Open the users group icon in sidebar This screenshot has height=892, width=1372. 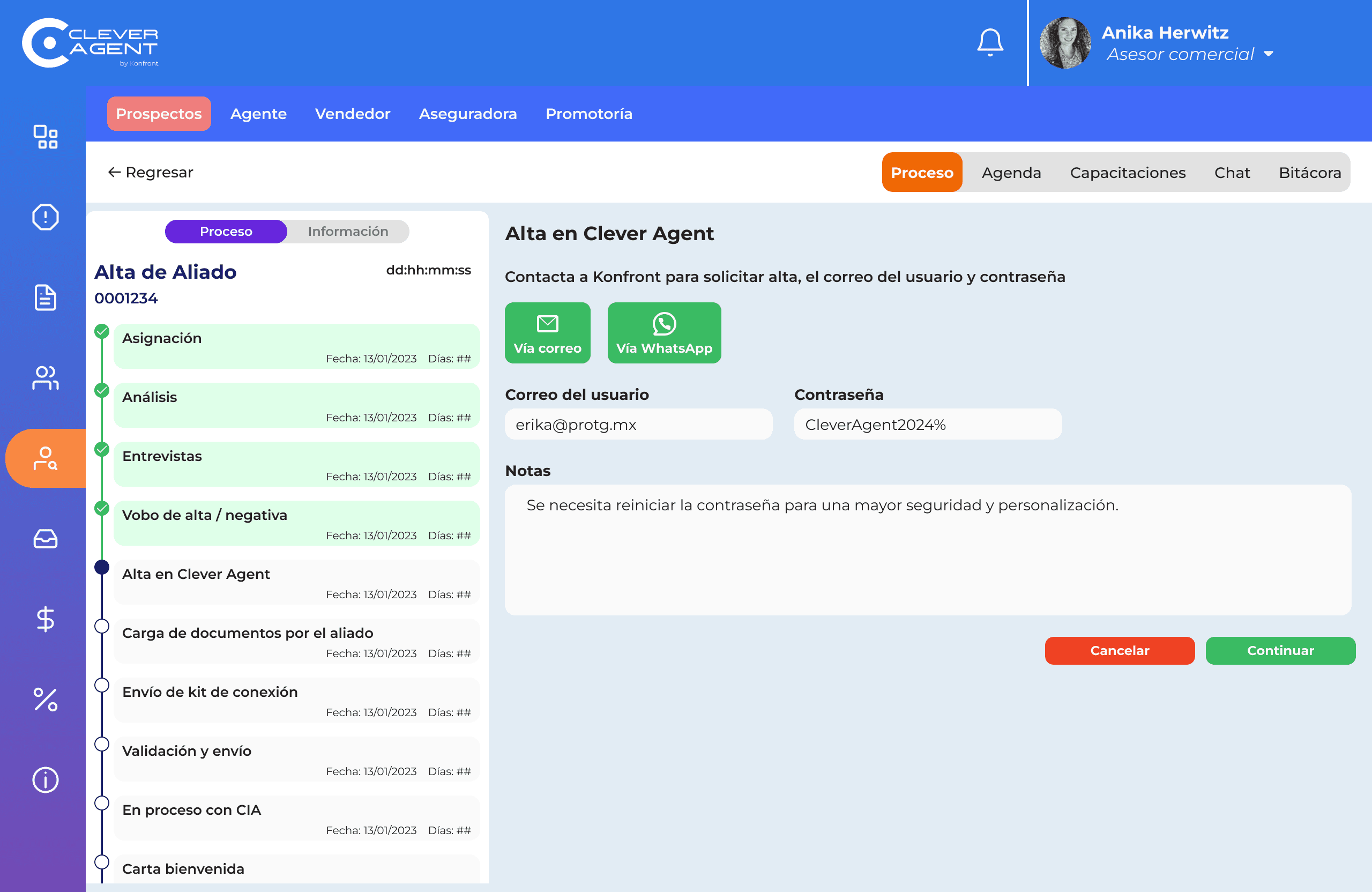(x=46, y=378)
